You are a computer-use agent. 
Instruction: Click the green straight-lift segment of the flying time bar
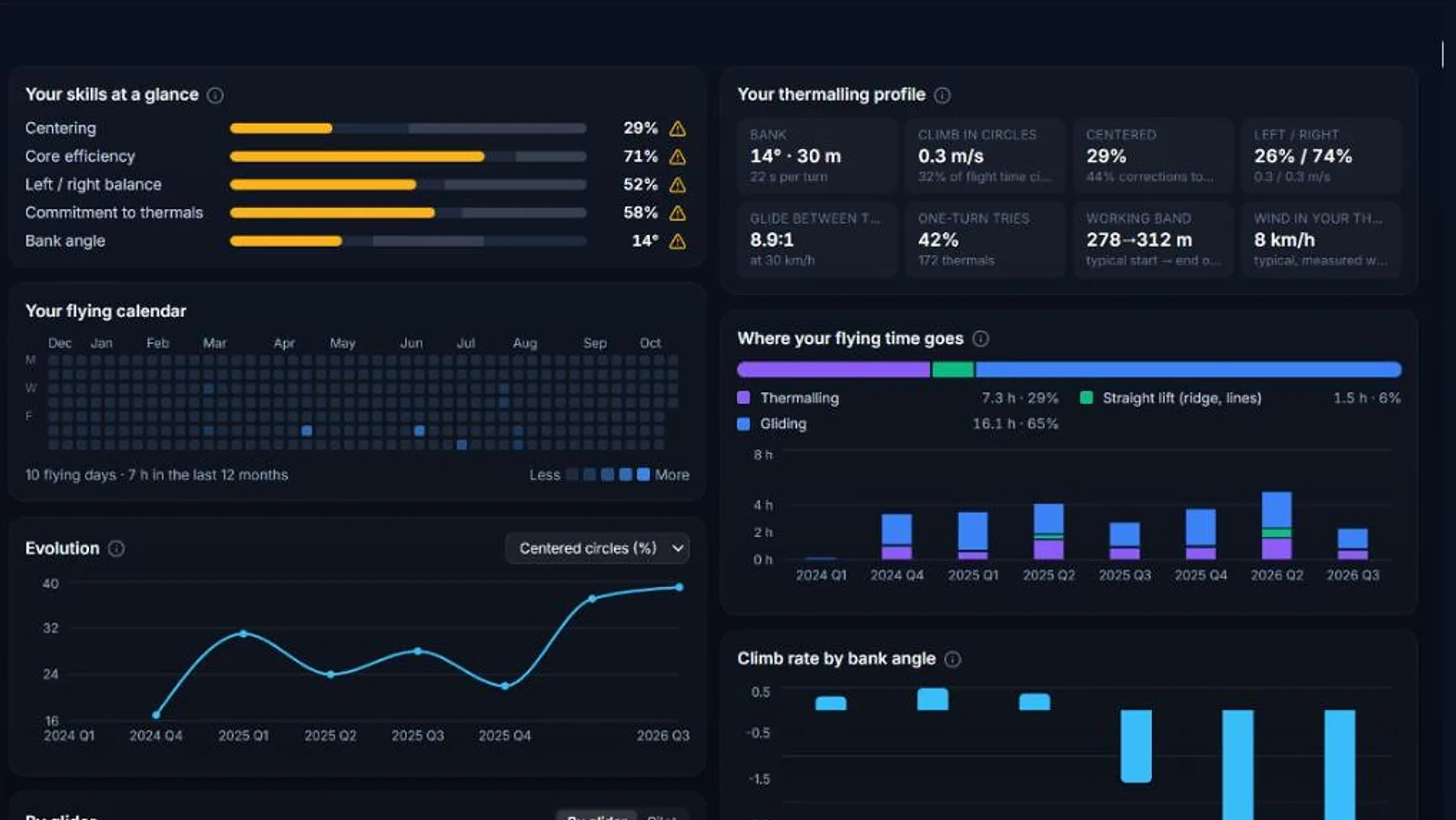click(x=953, y=370)
